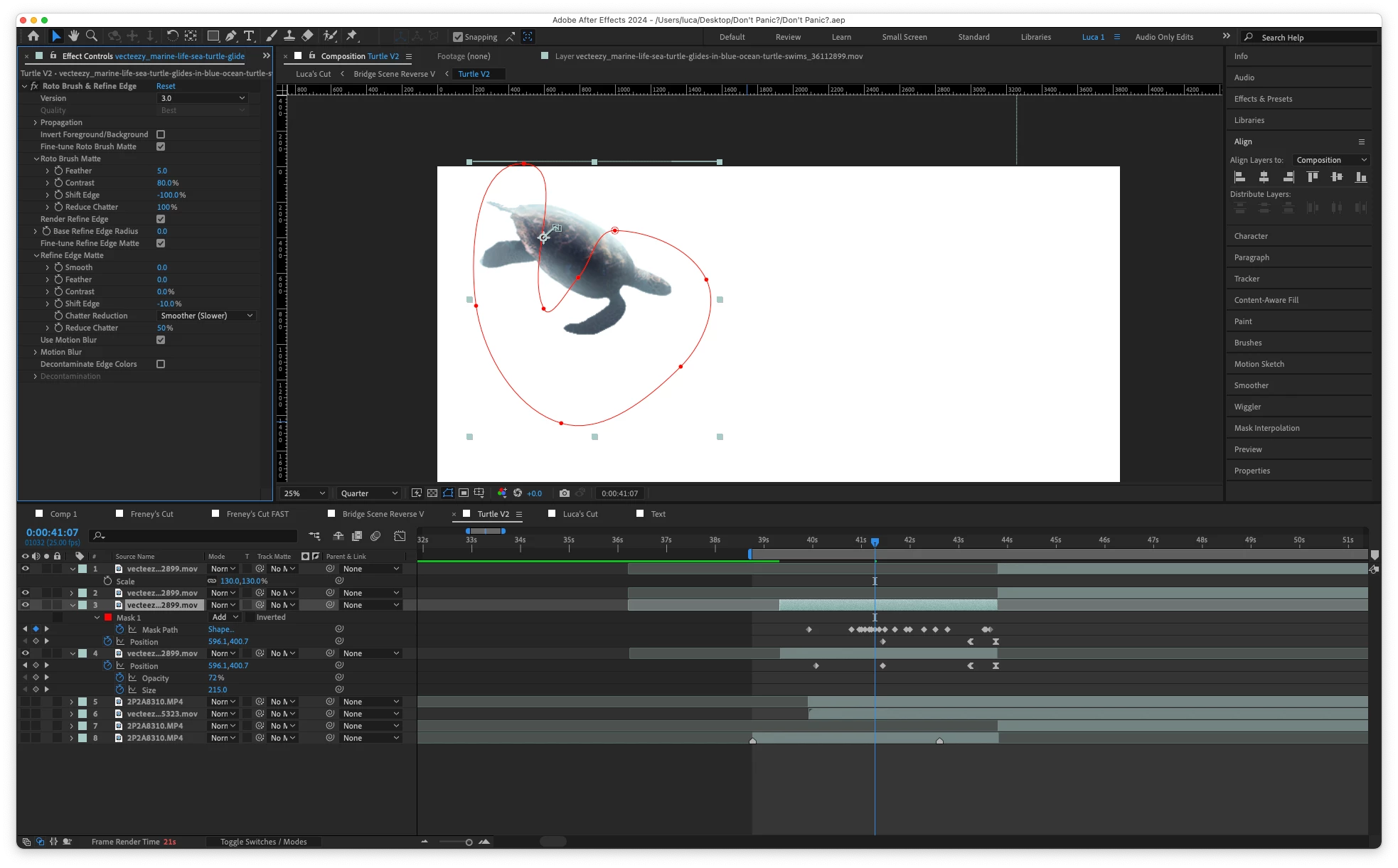
Task: Take snapshot with camera icon
Action: point(564,493)
